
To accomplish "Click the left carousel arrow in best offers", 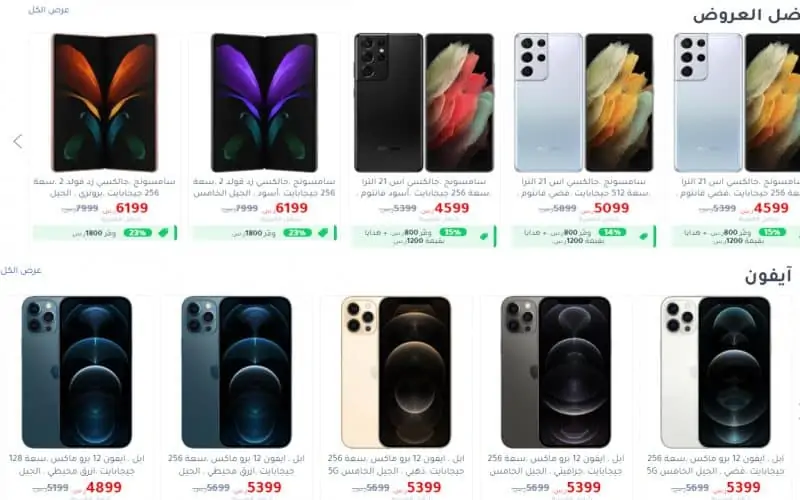I will click(18, 141).
